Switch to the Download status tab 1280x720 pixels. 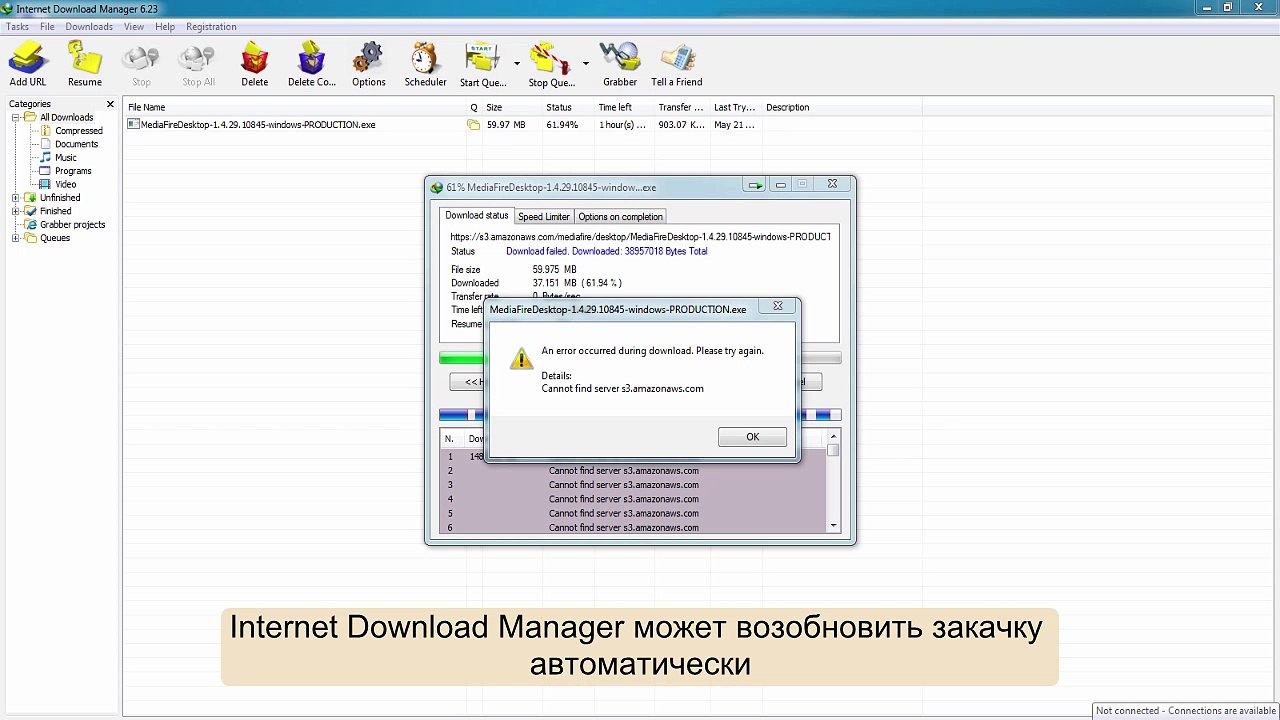[477, 216]
